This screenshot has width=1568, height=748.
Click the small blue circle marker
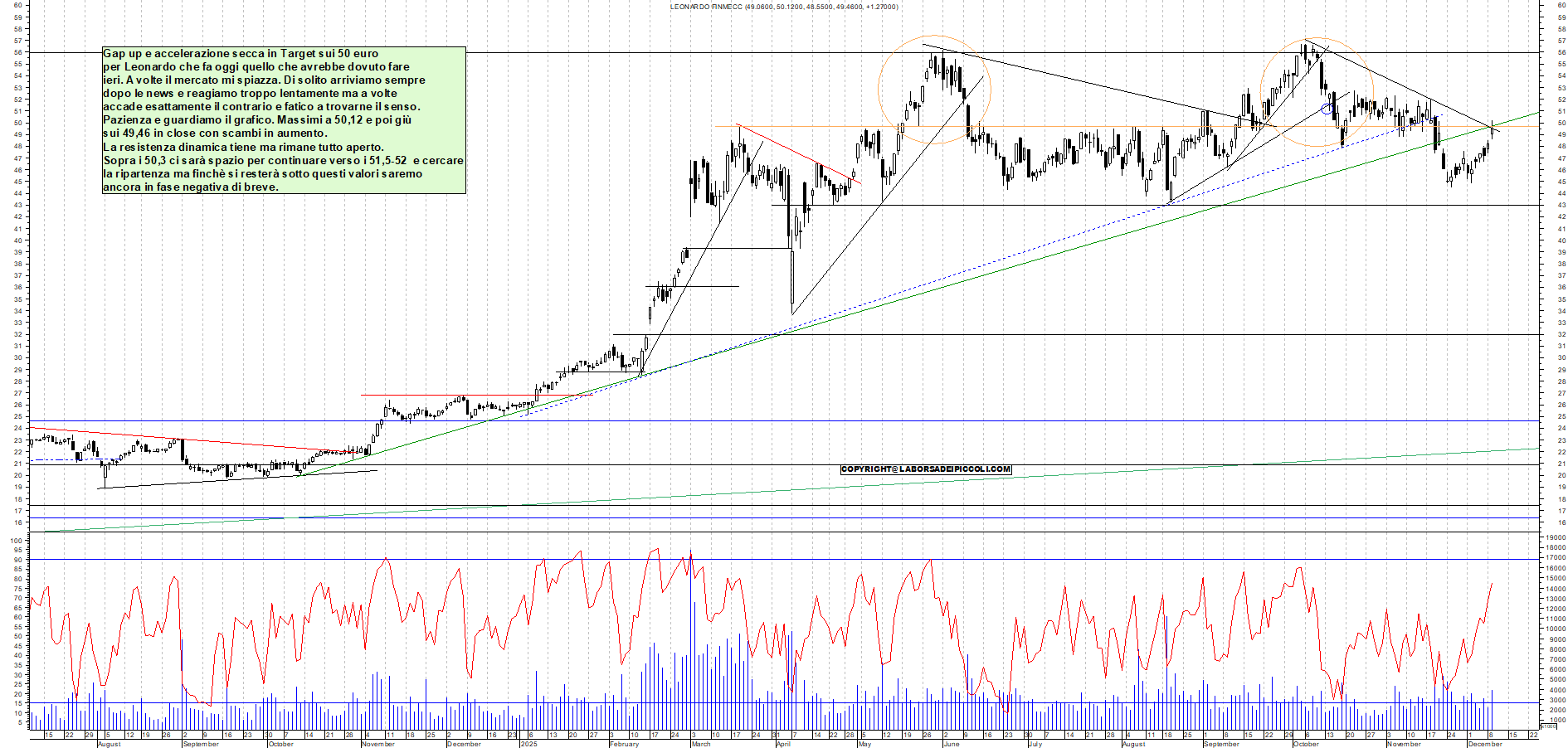pos(1327,109)
